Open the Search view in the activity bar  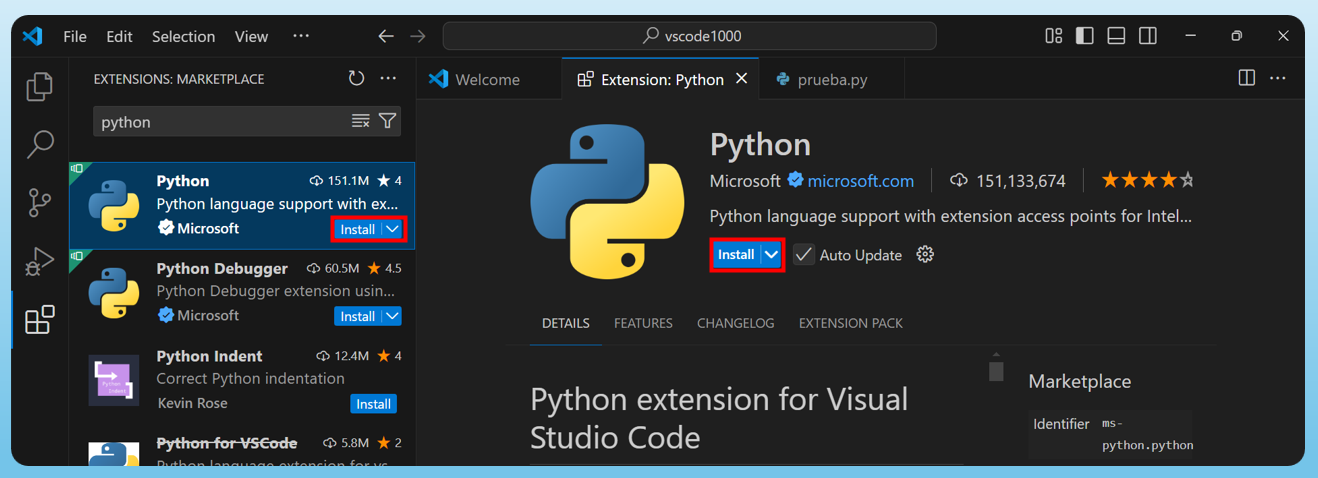[x=39, y=144]
